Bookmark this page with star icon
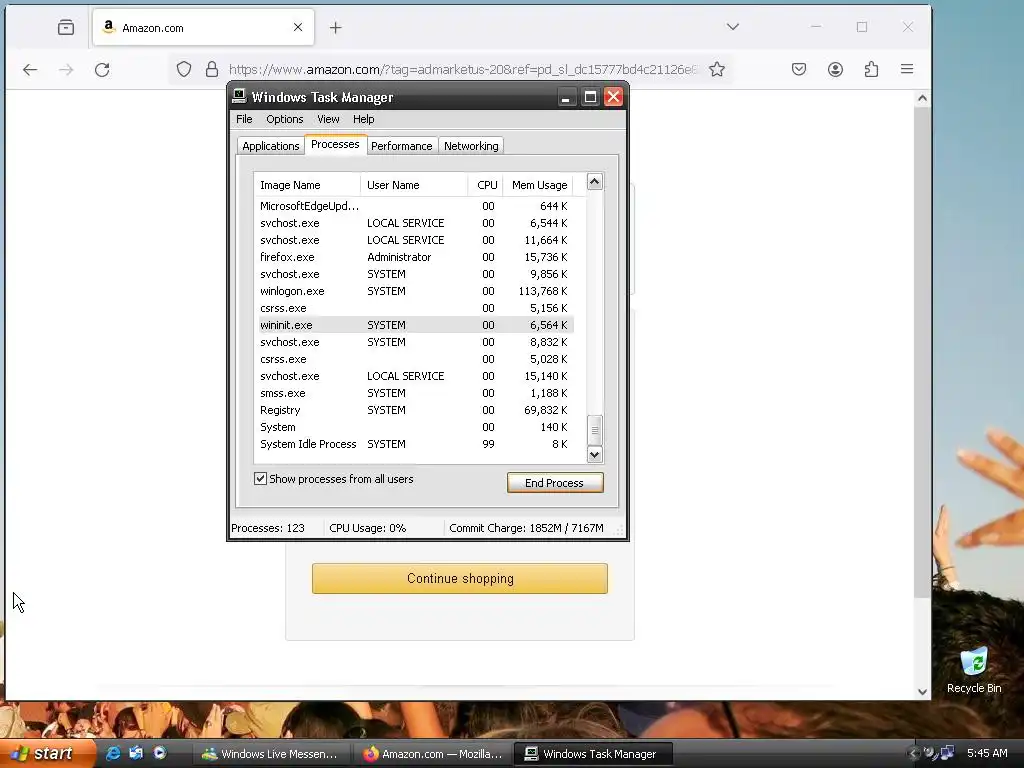The height and width of the screenshot is (768, 1024). tap(717, 69)
